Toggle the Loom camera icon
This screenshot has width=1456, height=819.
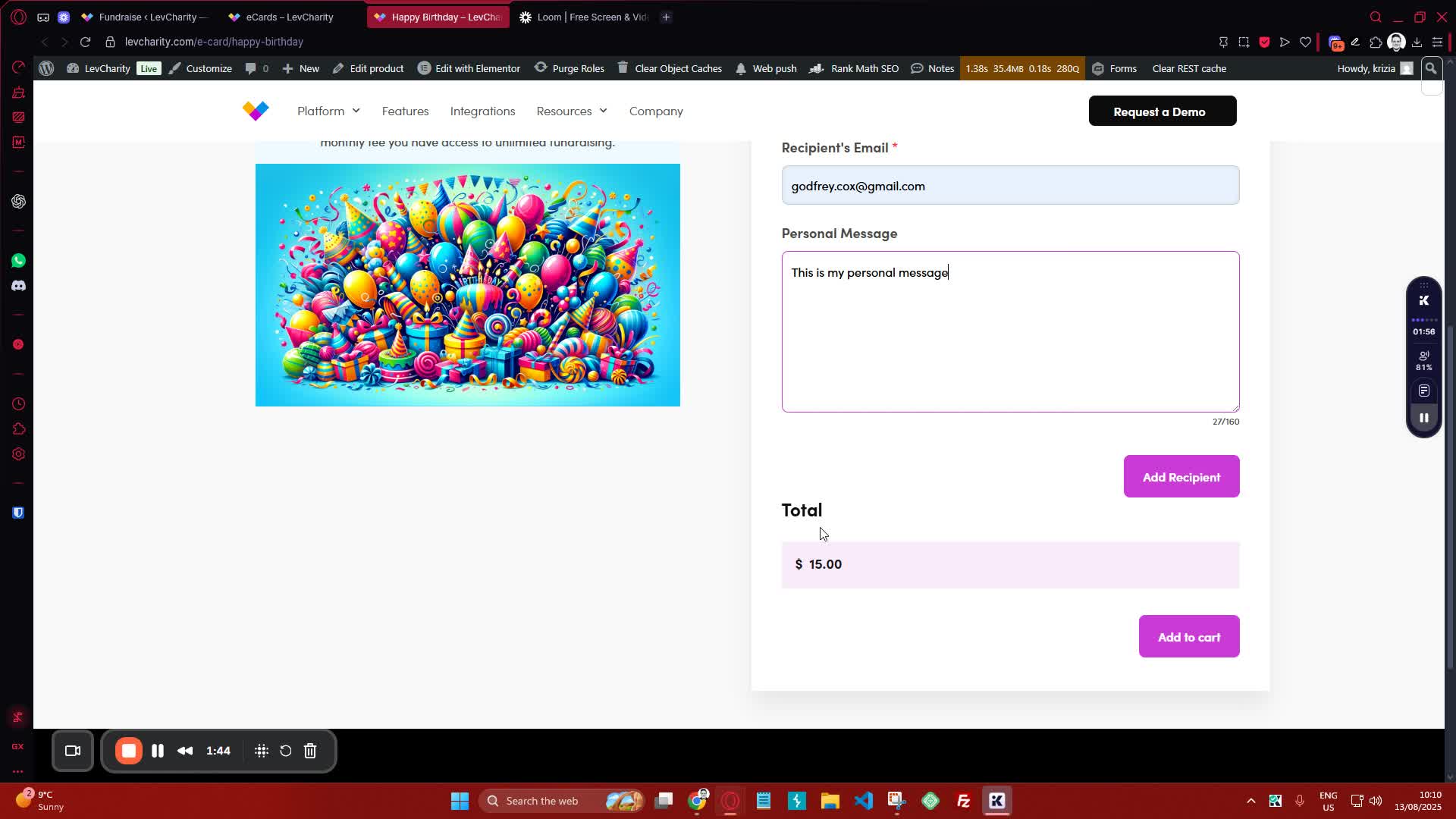73,751
